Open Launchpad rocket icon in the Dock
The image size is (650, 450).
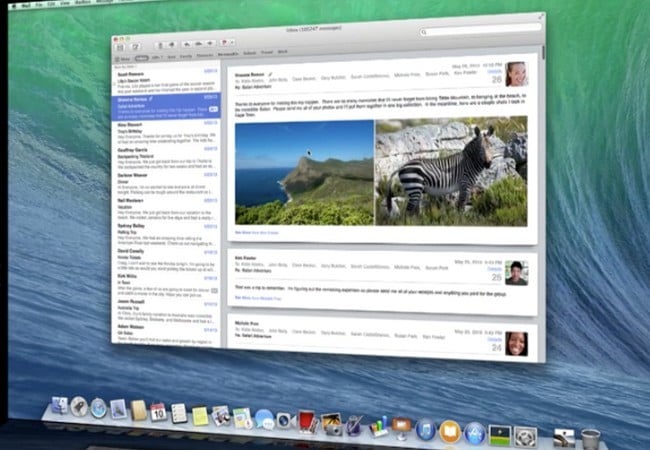pyautogui.click(x=79, y=407)
